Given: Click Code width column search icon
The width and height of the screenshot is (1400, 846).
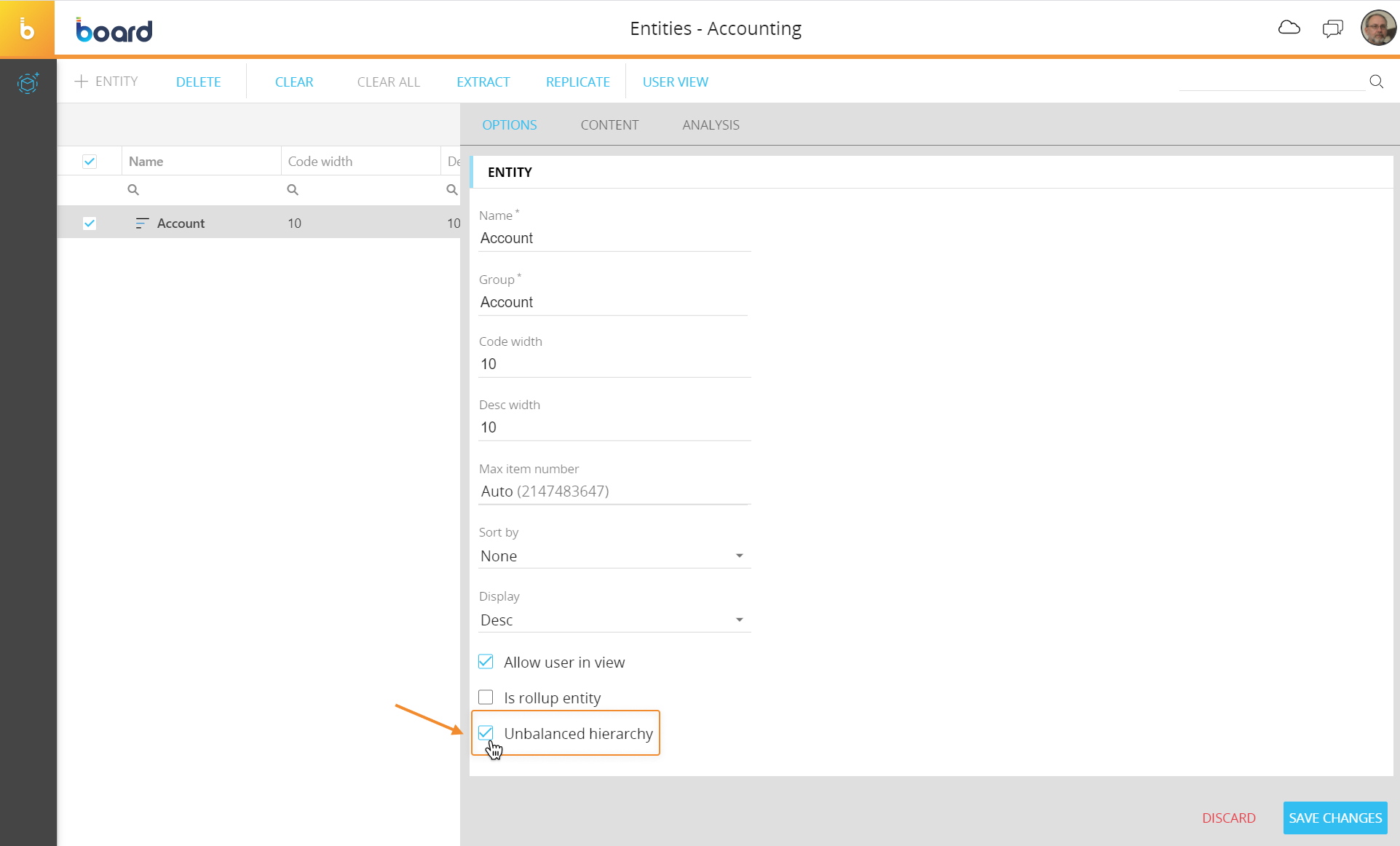Looking at the screenshot, I should pos(293,190).
